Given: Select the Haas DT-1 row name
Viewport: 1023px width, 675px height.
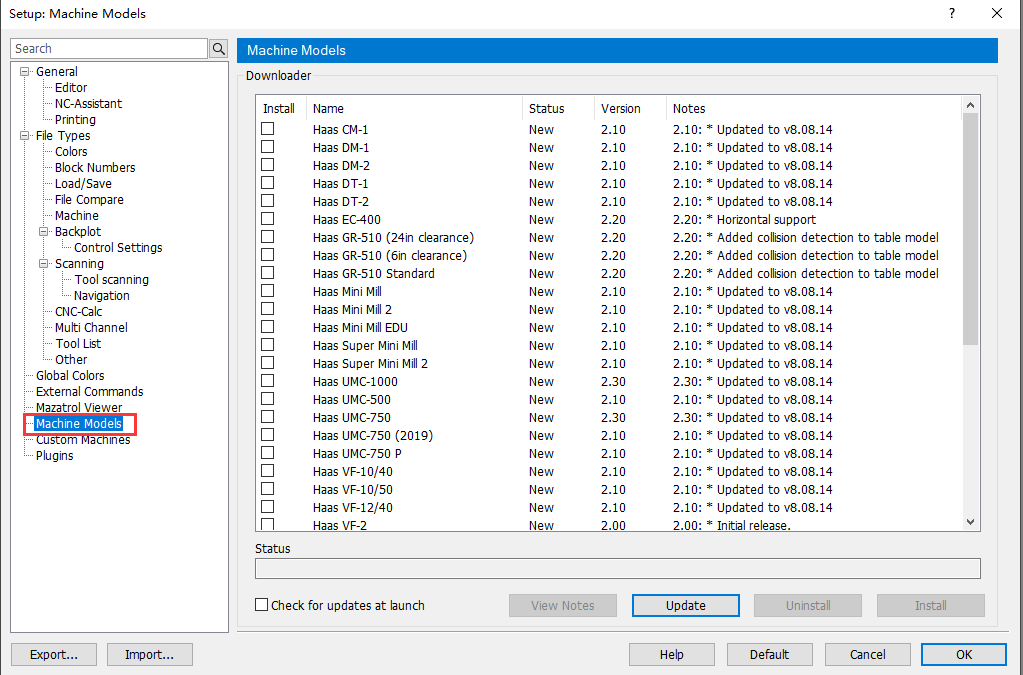Looking at the screenshot, I should click(341, 183).
